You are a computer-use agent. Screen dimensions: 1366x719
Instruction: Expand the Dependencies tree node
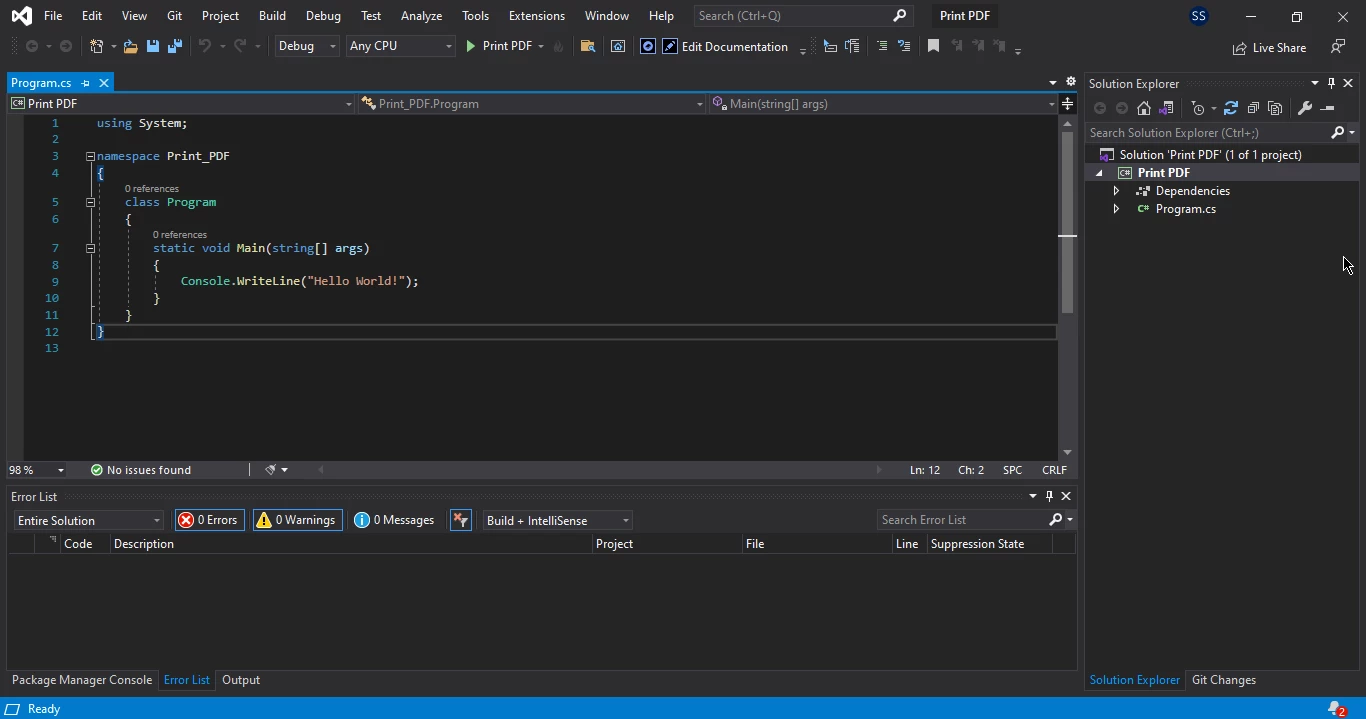1116,191
